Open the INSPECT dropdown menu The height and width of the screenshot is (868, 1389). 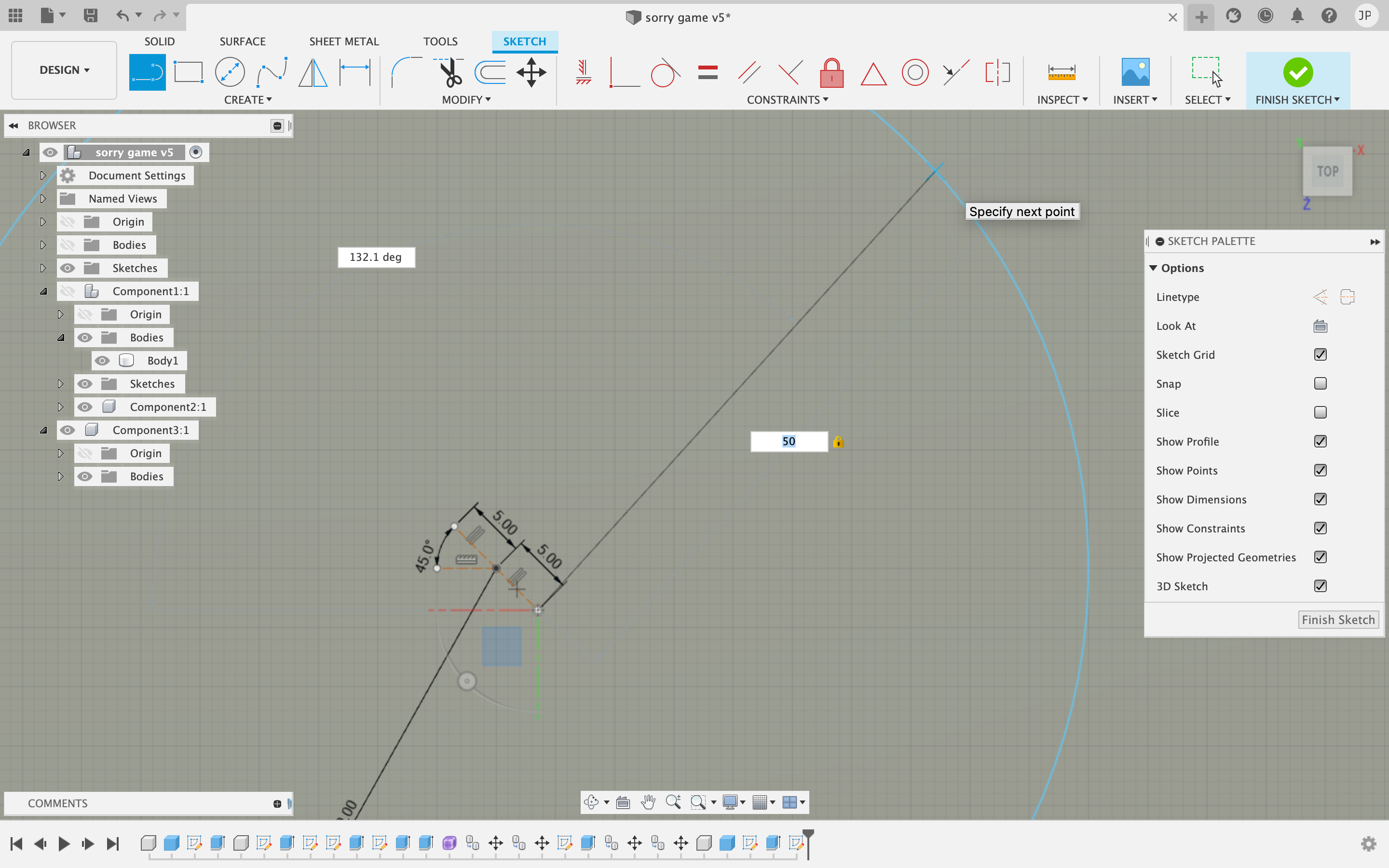pos(1062,100)
